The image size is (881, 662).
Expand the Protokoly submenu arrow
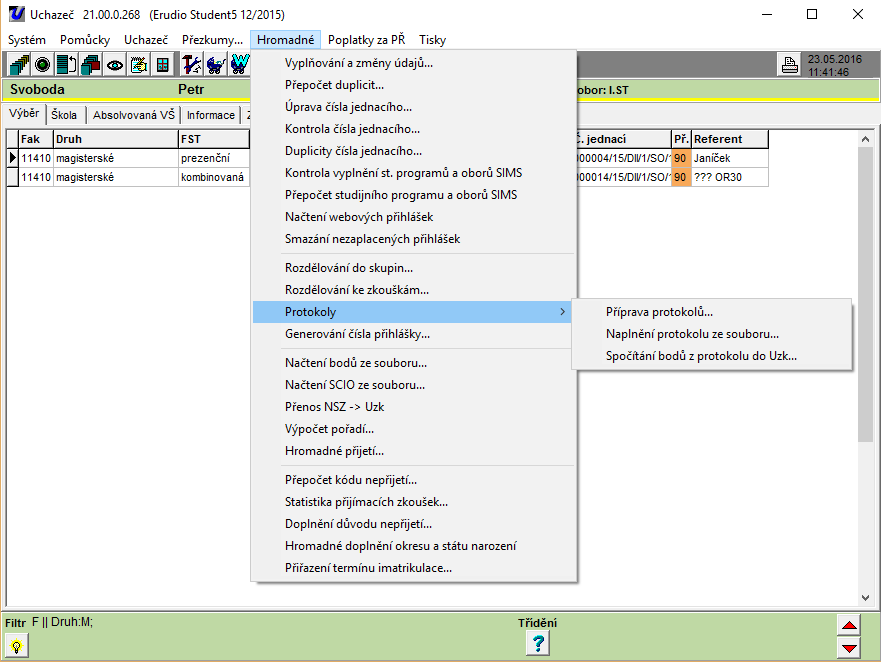coord(562,312)
